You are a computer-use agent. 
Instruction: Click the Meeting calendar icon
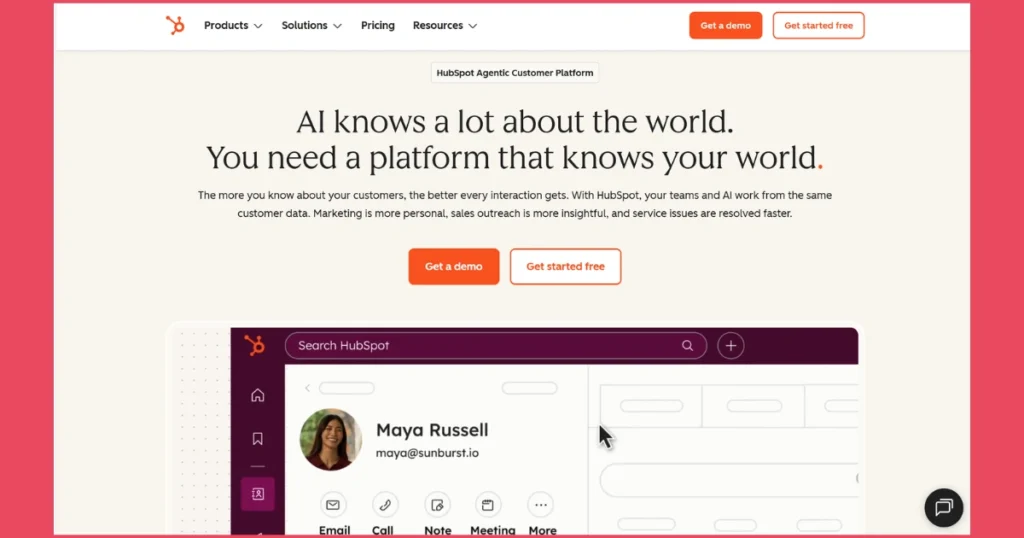click(488, 505)
